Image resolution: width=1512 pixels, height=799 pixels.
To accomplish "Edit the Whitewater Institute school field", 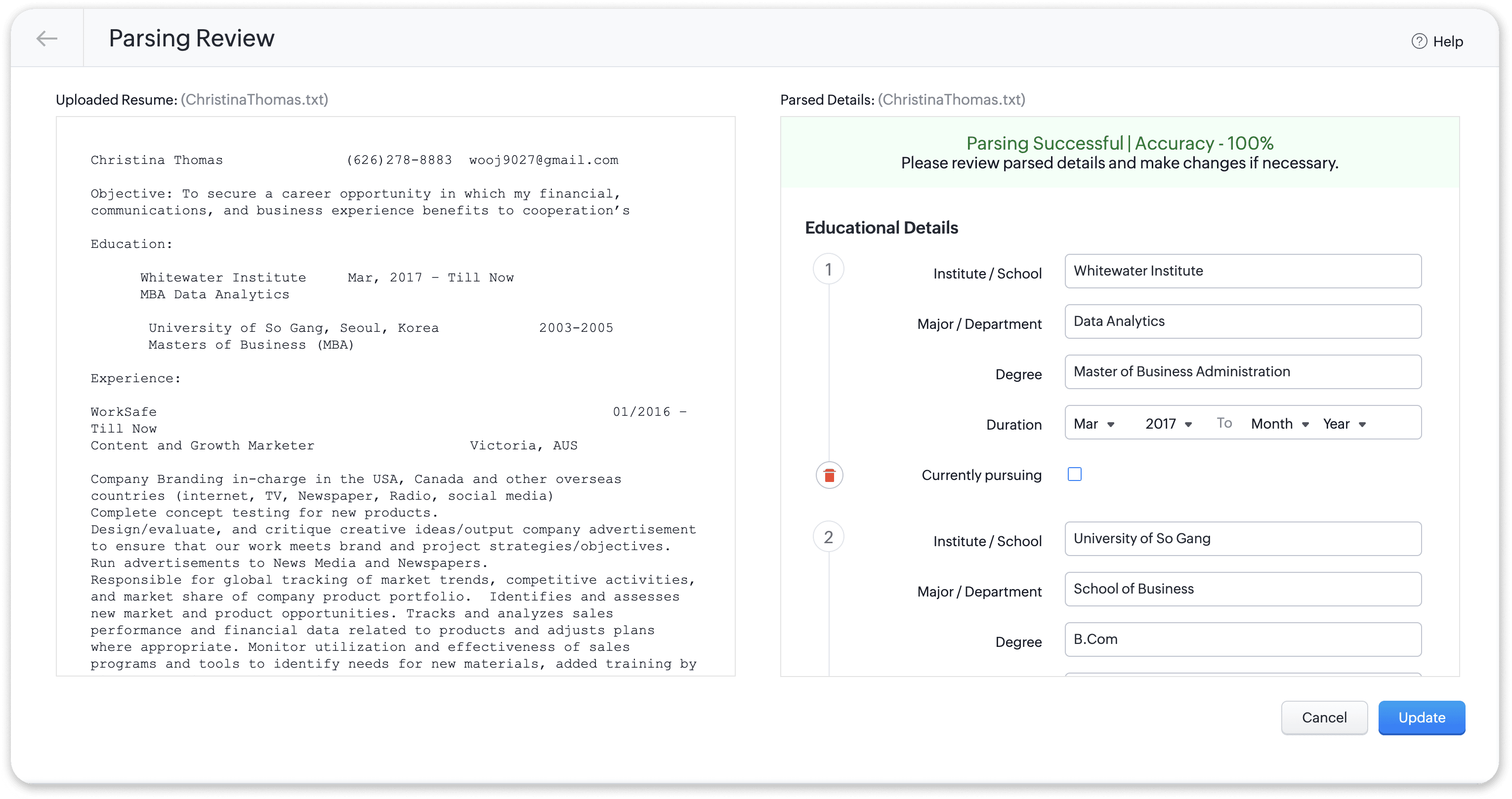I will [x=1243, y=271].
